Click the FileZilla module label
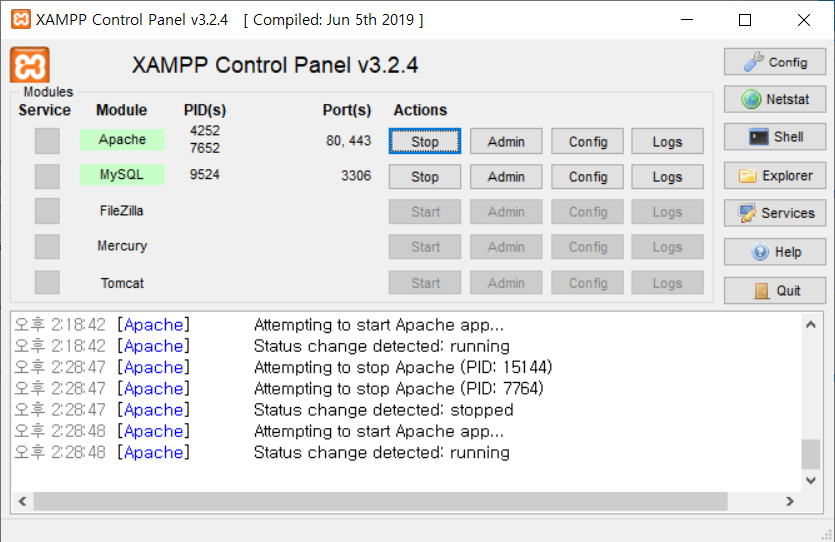This screenshot has height=542, width=835. 121,211
